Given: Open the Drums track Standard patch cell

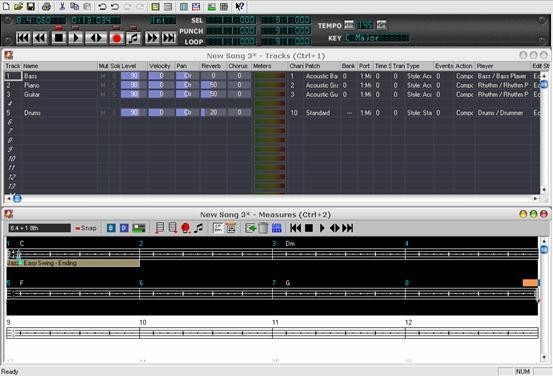Looking at the screenshot, I should point(321,113).
